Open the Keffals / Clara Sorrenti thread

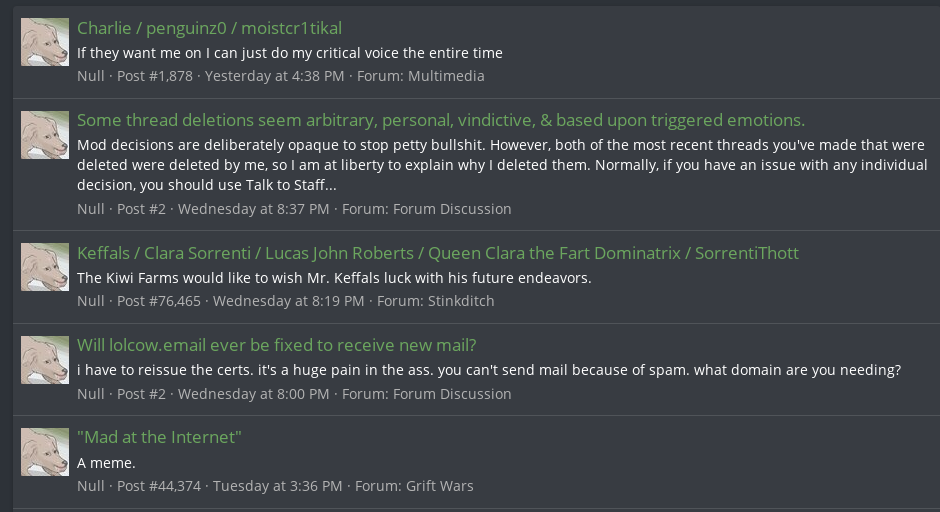pos(438,253)
